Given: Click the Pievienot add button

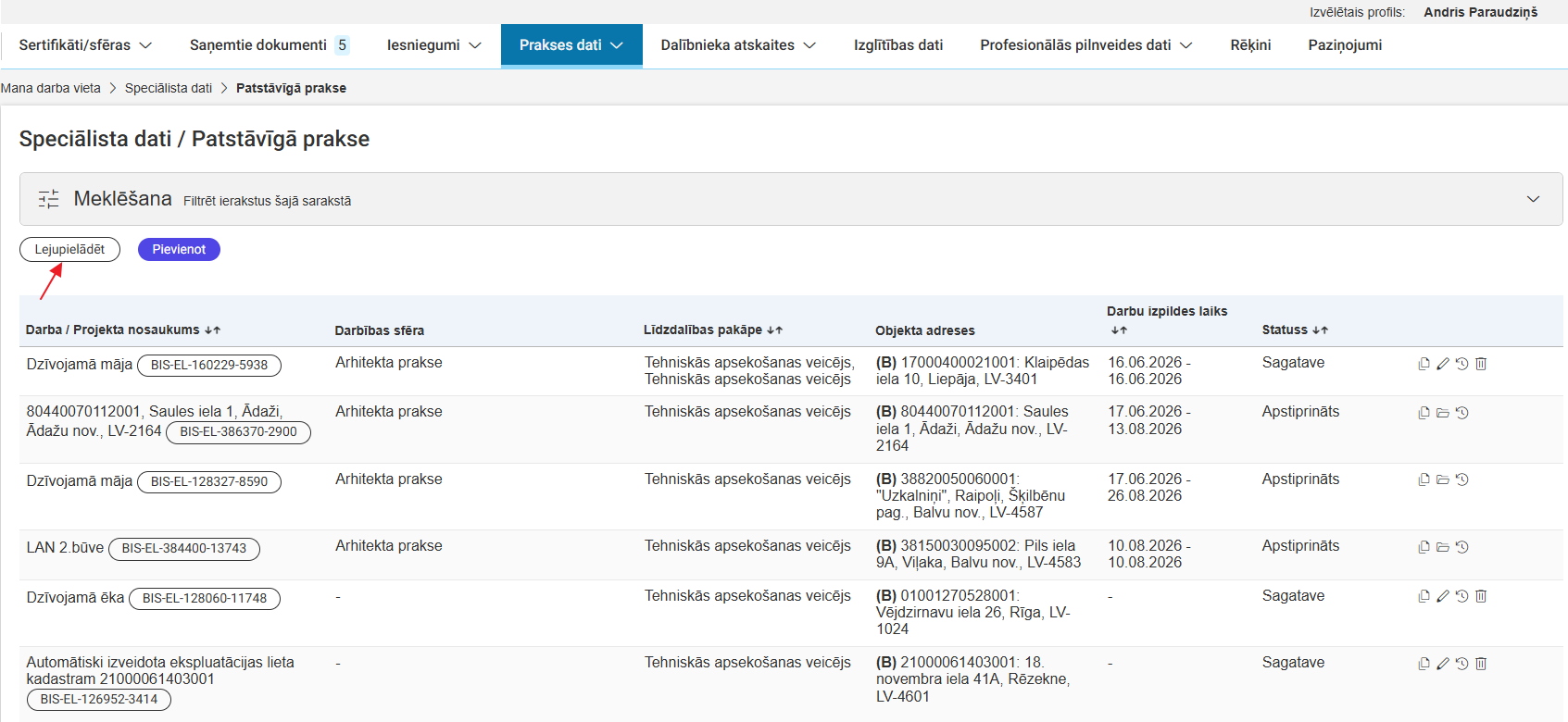Looking at the screenshot, I should (179, 250).
